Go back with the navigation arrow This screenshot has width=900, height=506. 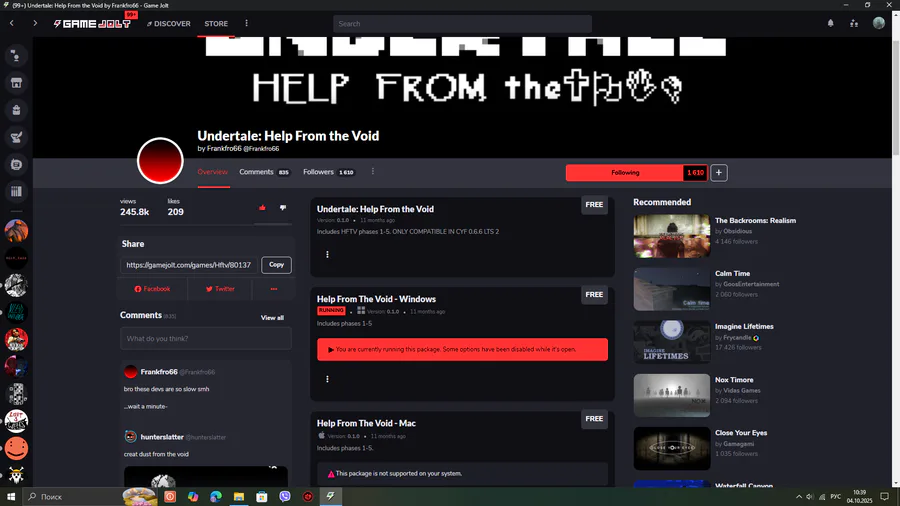click(x=11, y=24)
